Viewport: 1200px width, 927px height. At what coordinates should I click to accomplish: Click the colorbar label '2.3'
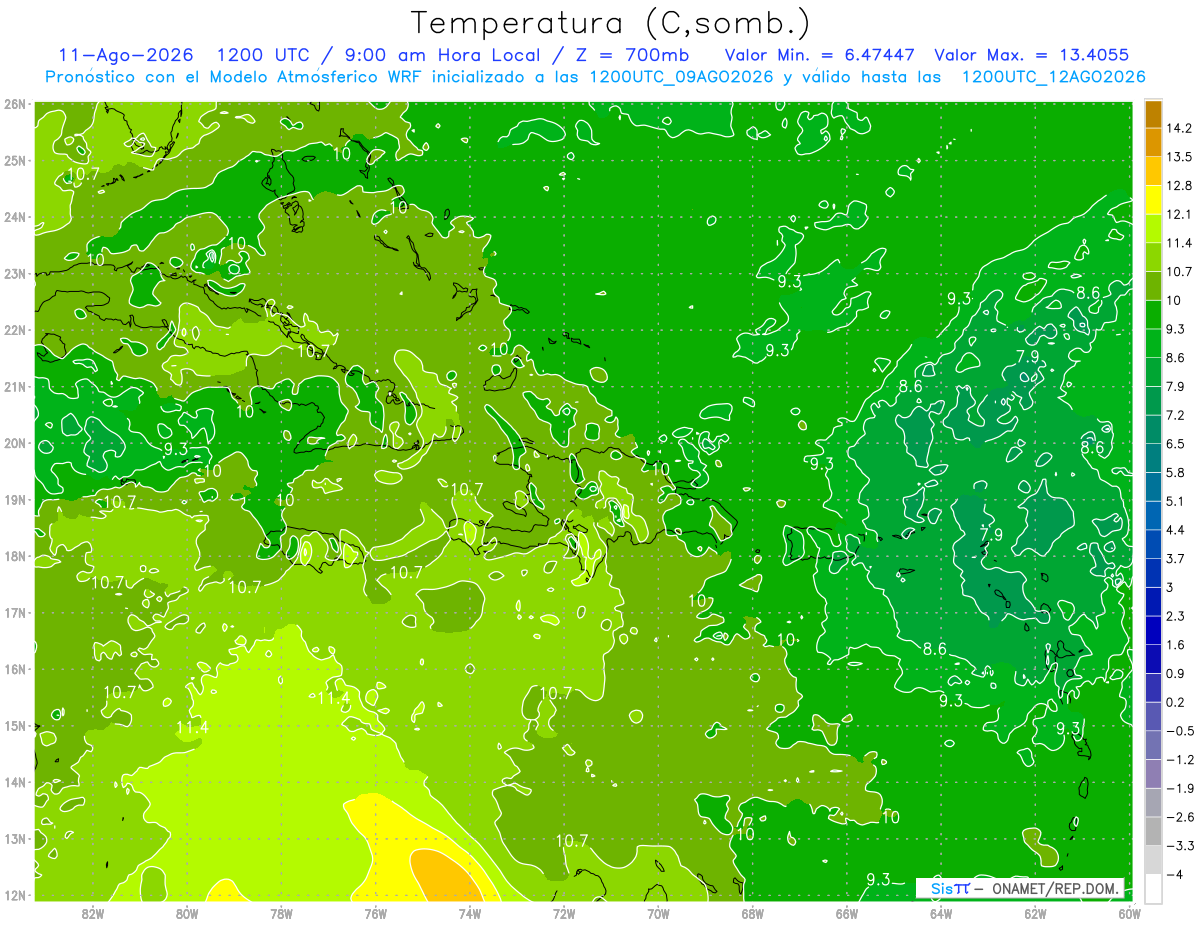[x=1177, y=616]
